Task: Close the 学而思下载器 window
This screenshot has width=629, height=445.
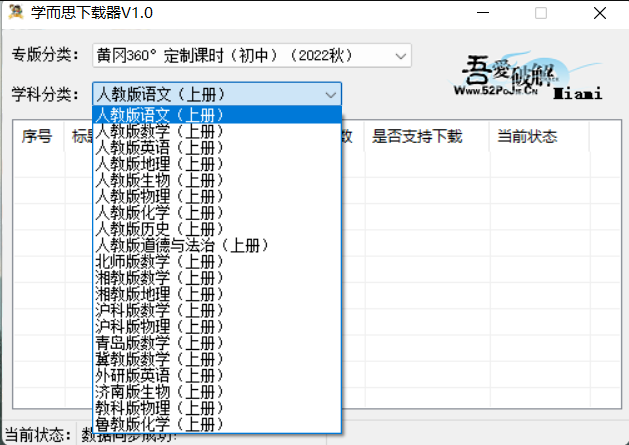Action: click(600, 13)
